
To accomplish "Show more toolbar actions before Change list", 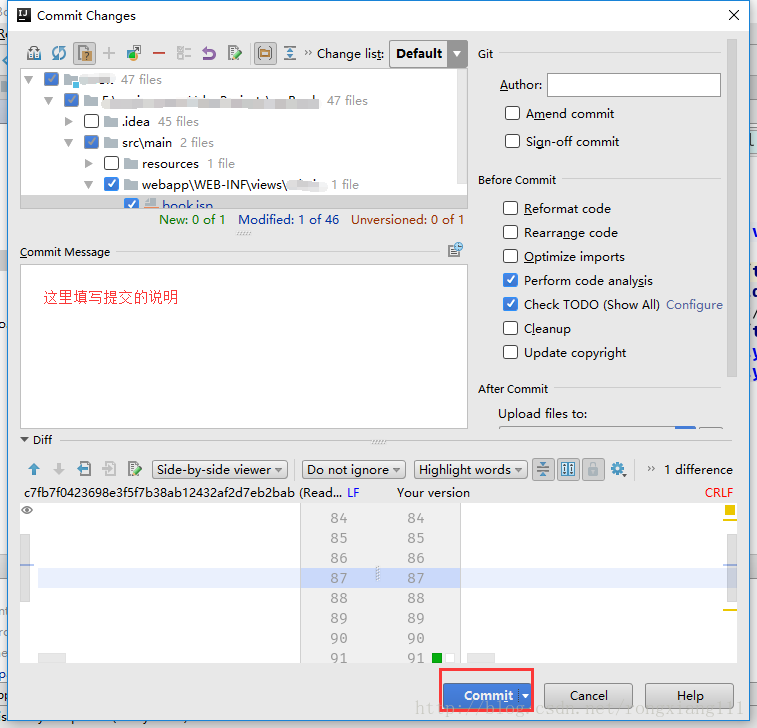I will coord(308,53).
